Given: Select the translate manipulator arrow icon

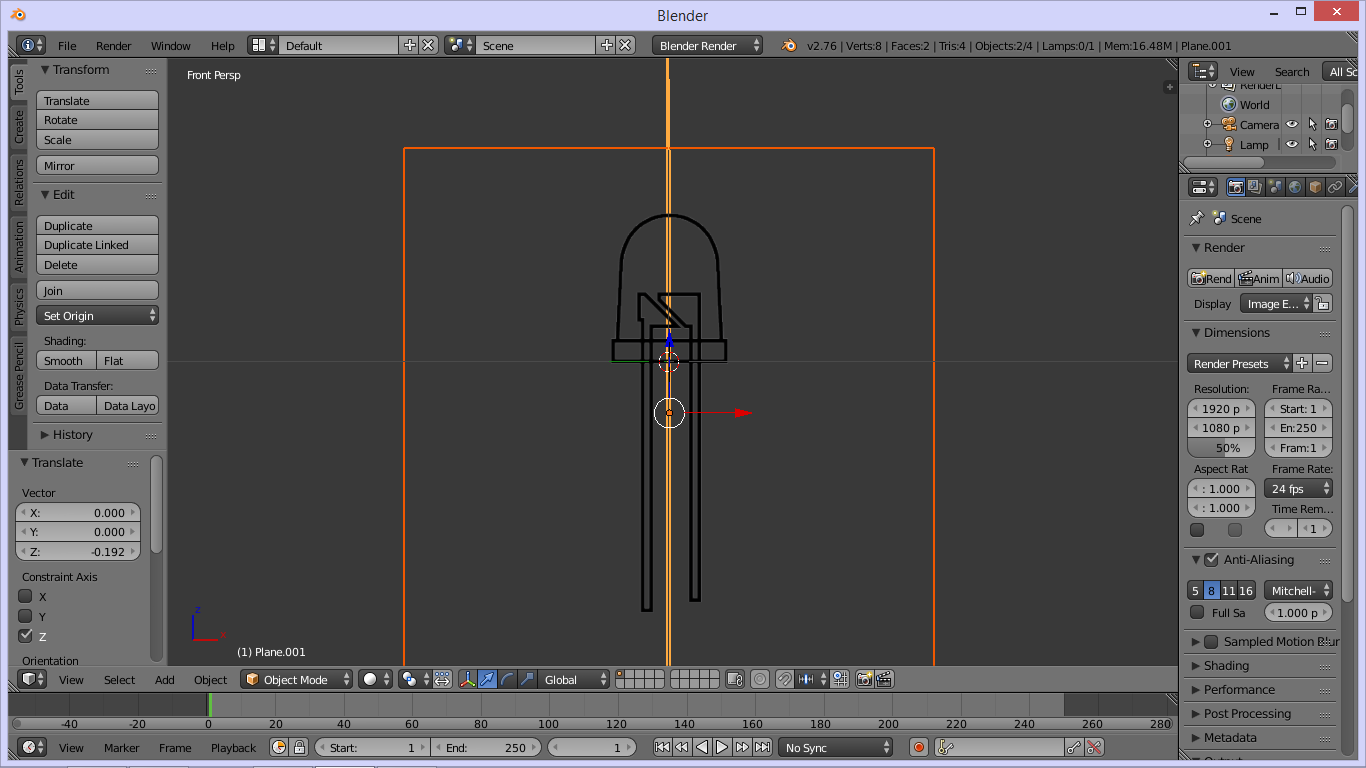Looking at the screenshot, I should pos(487,679).
